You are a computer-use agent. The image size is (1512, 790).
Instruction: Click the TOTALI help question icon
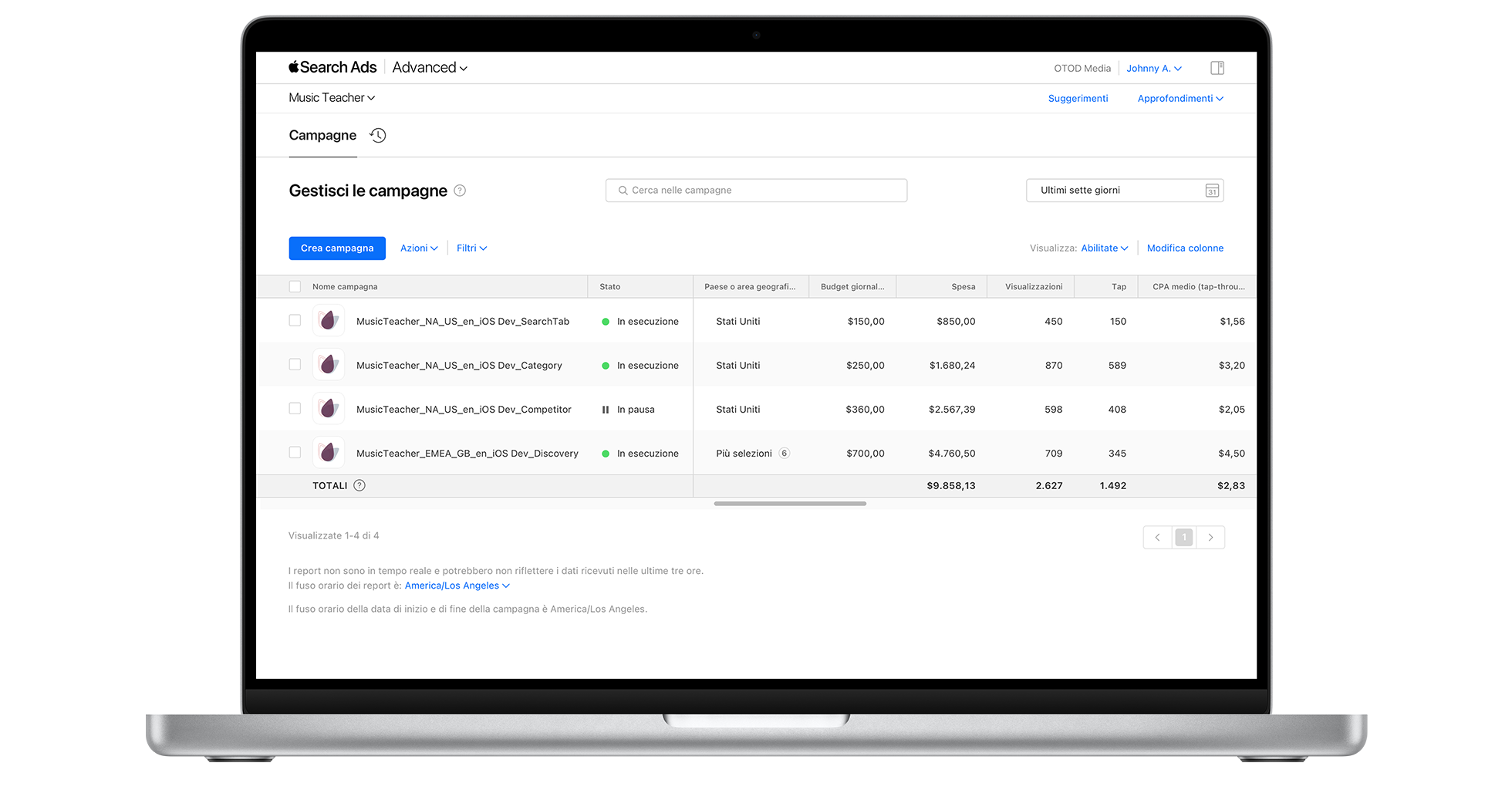tap(359, 485)
